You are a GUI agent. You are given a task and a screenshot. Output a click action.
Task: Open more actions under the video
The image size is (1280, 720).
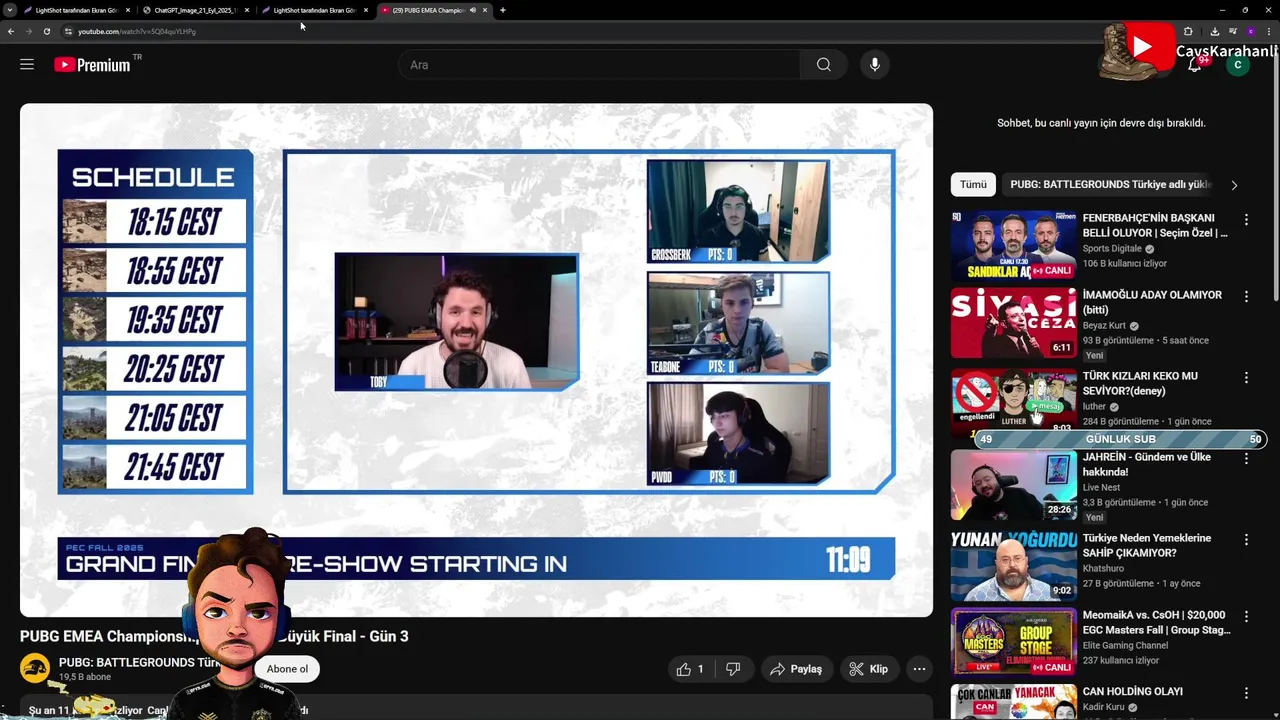pos(919,669)
